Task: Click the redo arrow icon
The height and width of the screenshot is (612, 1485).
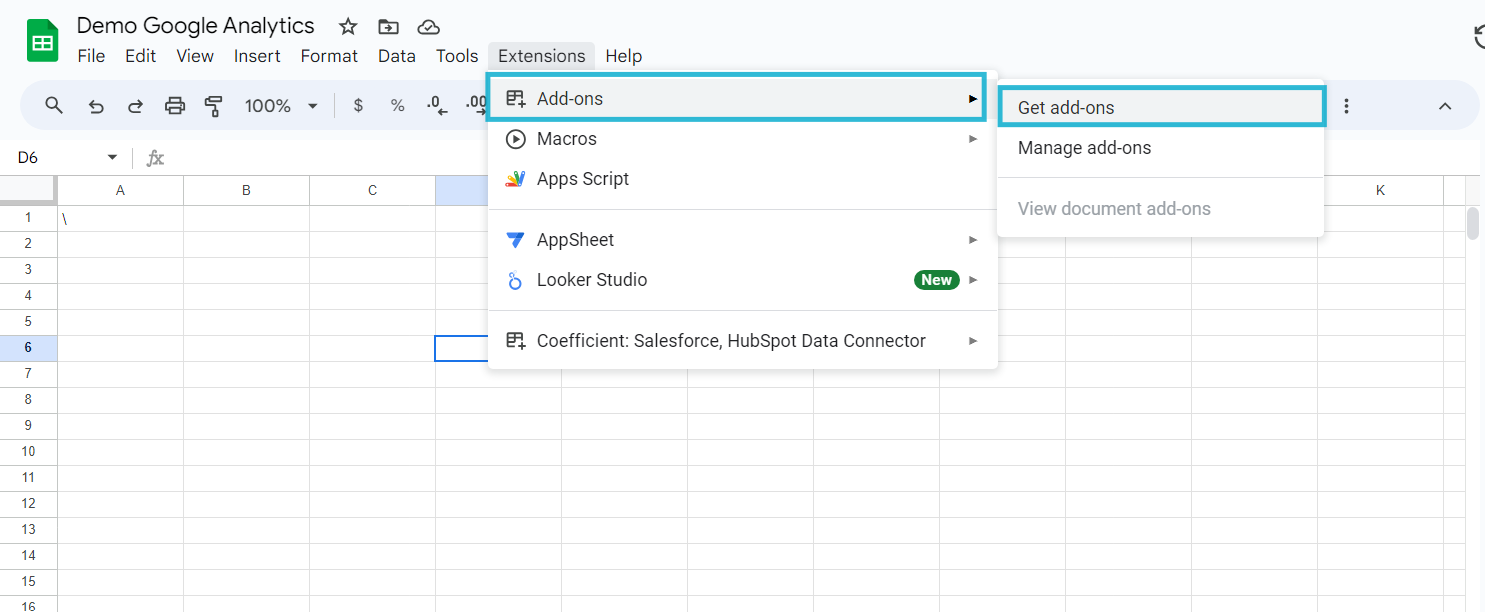Action: coord(135,105)
